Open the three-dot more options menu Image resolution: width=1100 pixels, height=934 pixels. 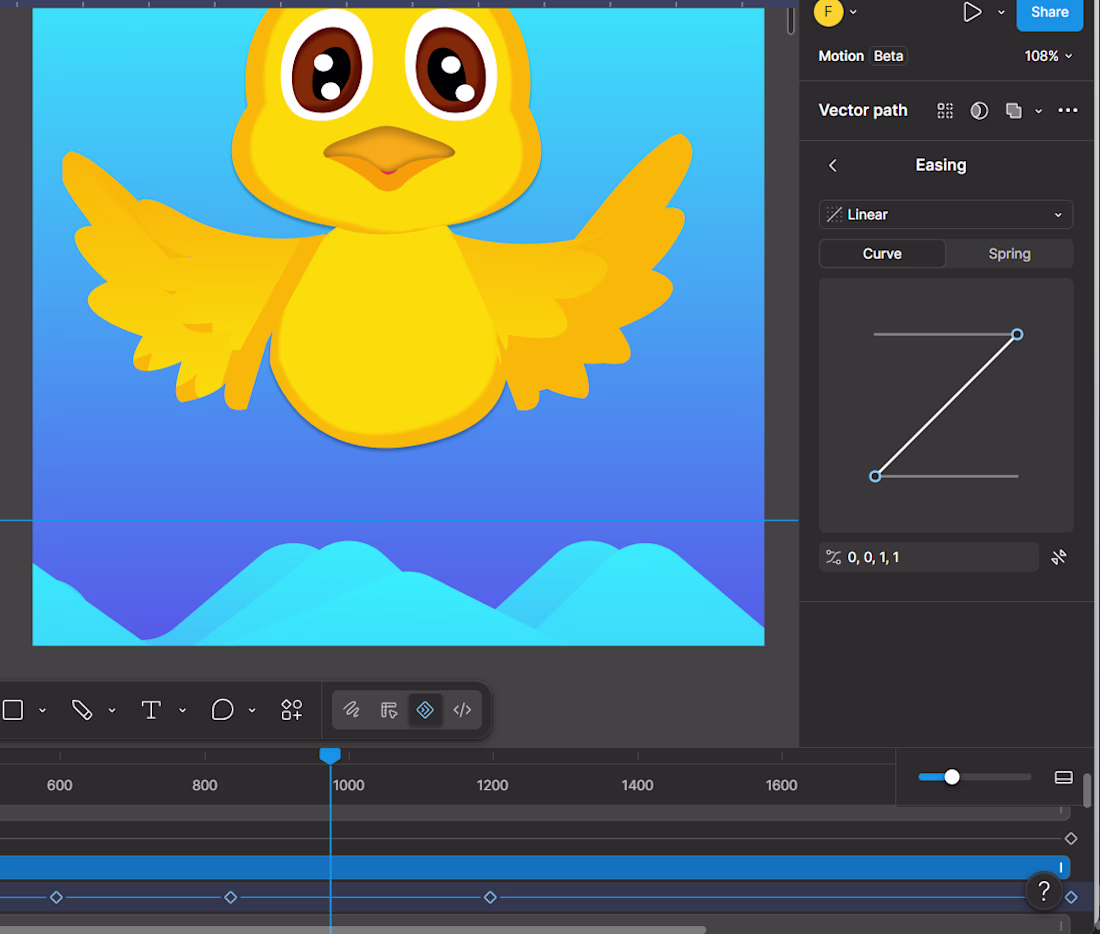(x=1068, y=110)
